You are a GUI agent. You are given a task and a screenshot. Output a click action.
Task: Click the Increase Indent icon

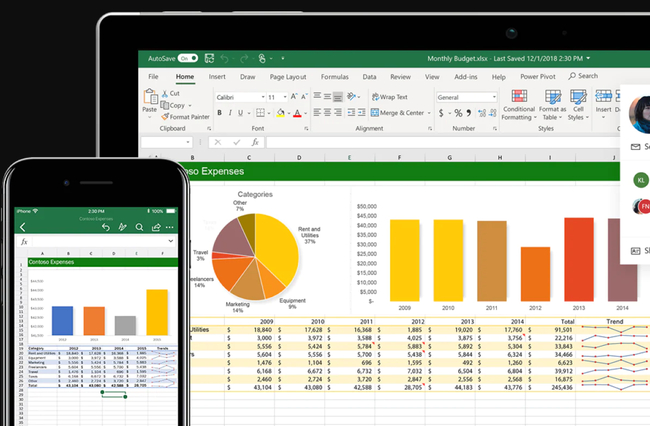(361, 112)
